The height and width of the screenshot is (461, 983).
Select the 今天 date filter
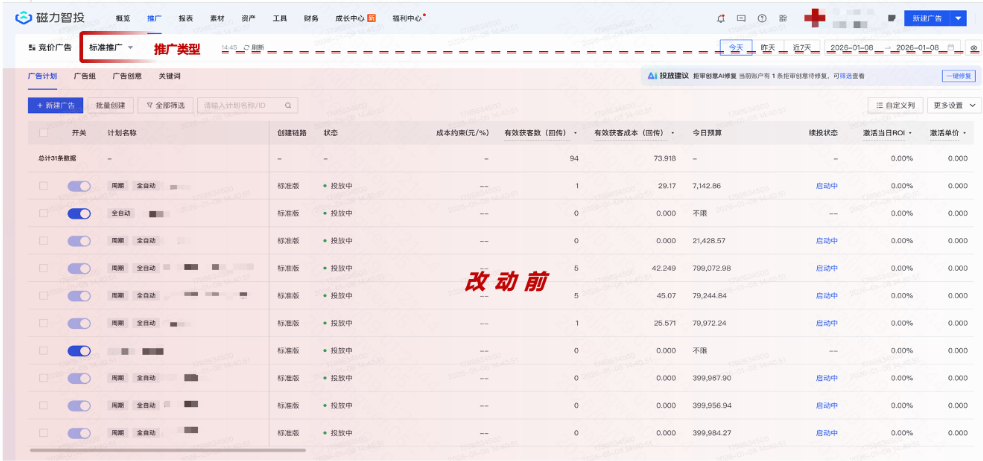tap(736, 48)
